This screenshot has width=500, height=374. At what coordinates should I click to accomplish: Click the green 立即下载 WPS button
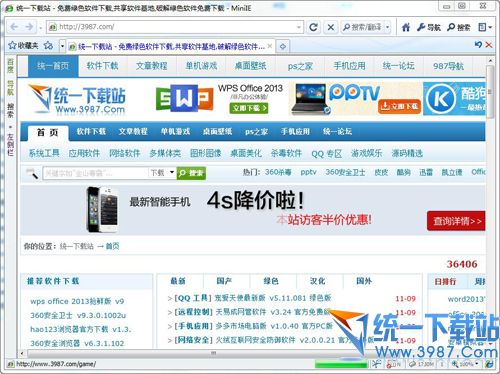tap(249, 108)
